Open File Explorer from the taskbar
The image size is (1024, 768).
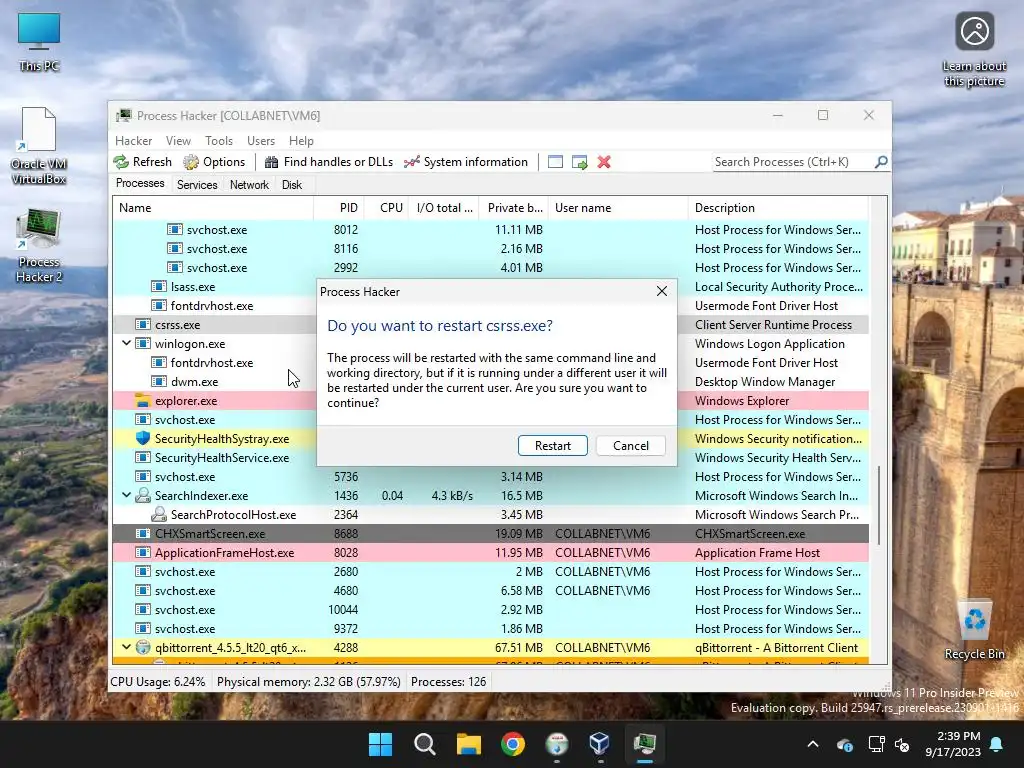(468, 744)
